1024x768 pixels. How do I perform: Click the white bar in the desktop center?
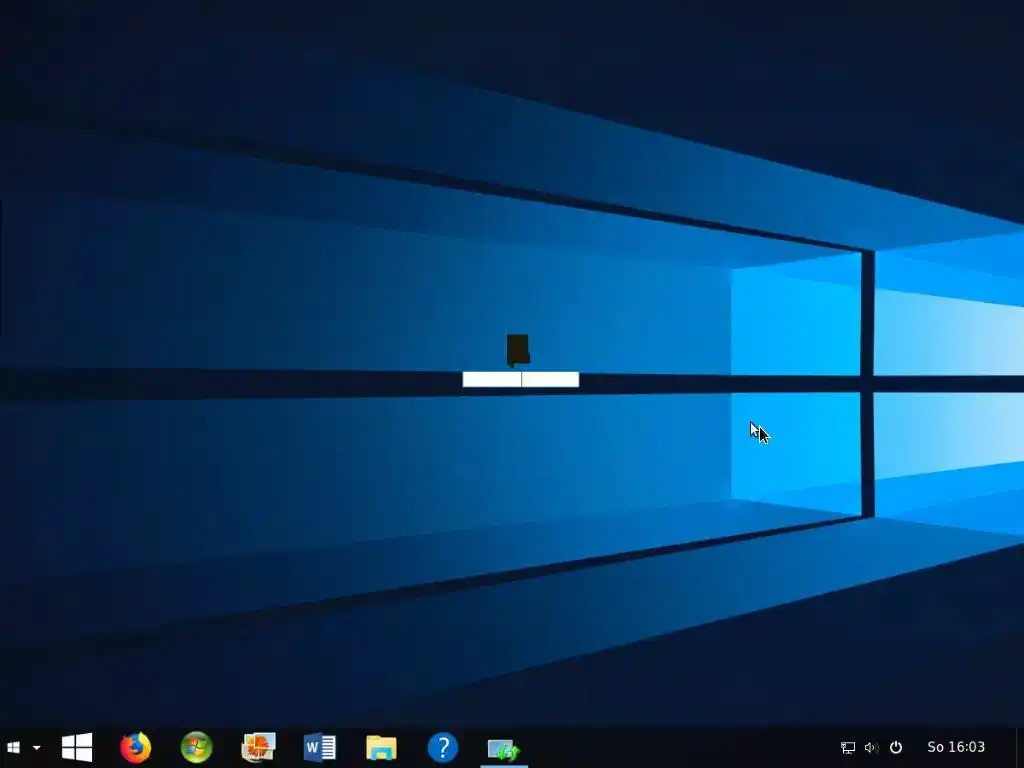pos(520,379)
